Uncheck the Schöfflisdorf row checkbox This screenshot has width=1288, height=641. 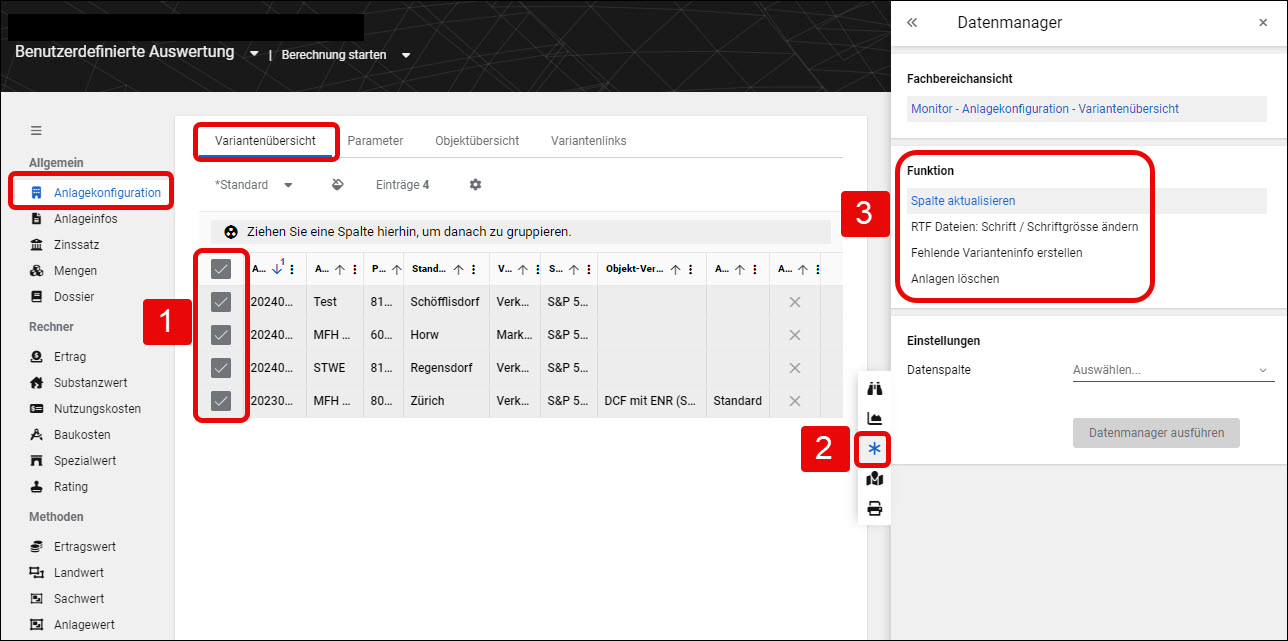point(222,302)
